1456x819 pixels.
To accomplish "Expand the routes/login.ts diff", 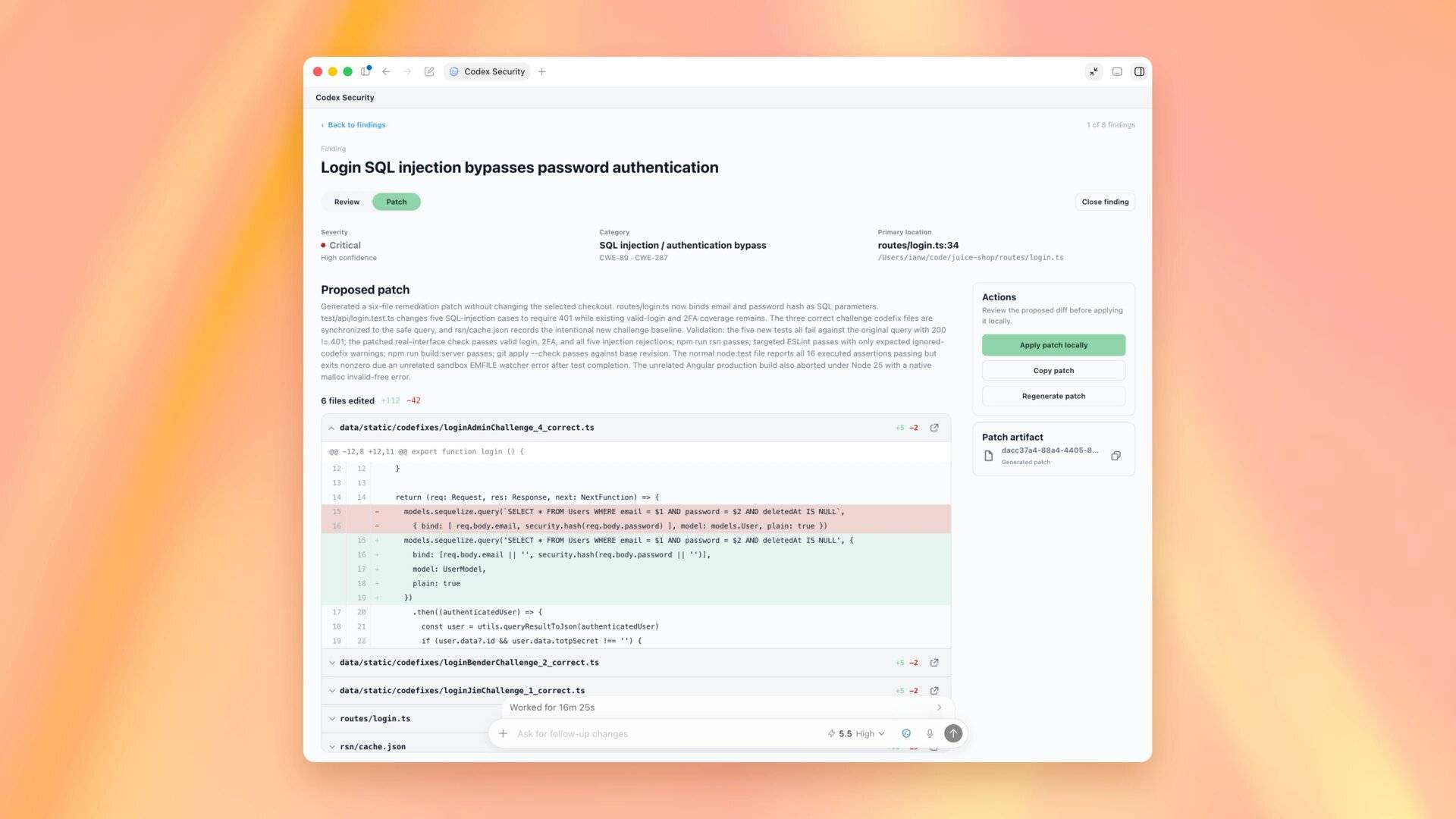I will point(331,719).
